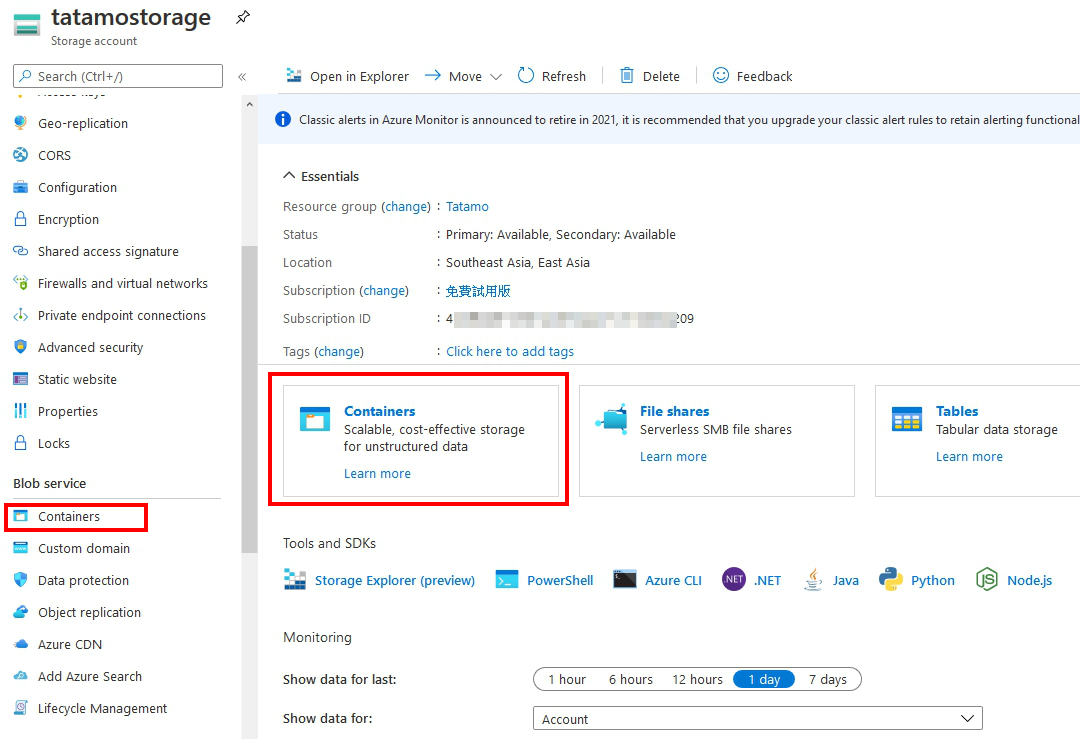The width and height of the screenshot is (1080, 739).
Task: Click the sidebar scroll up arrow
Action: [249, 105]
